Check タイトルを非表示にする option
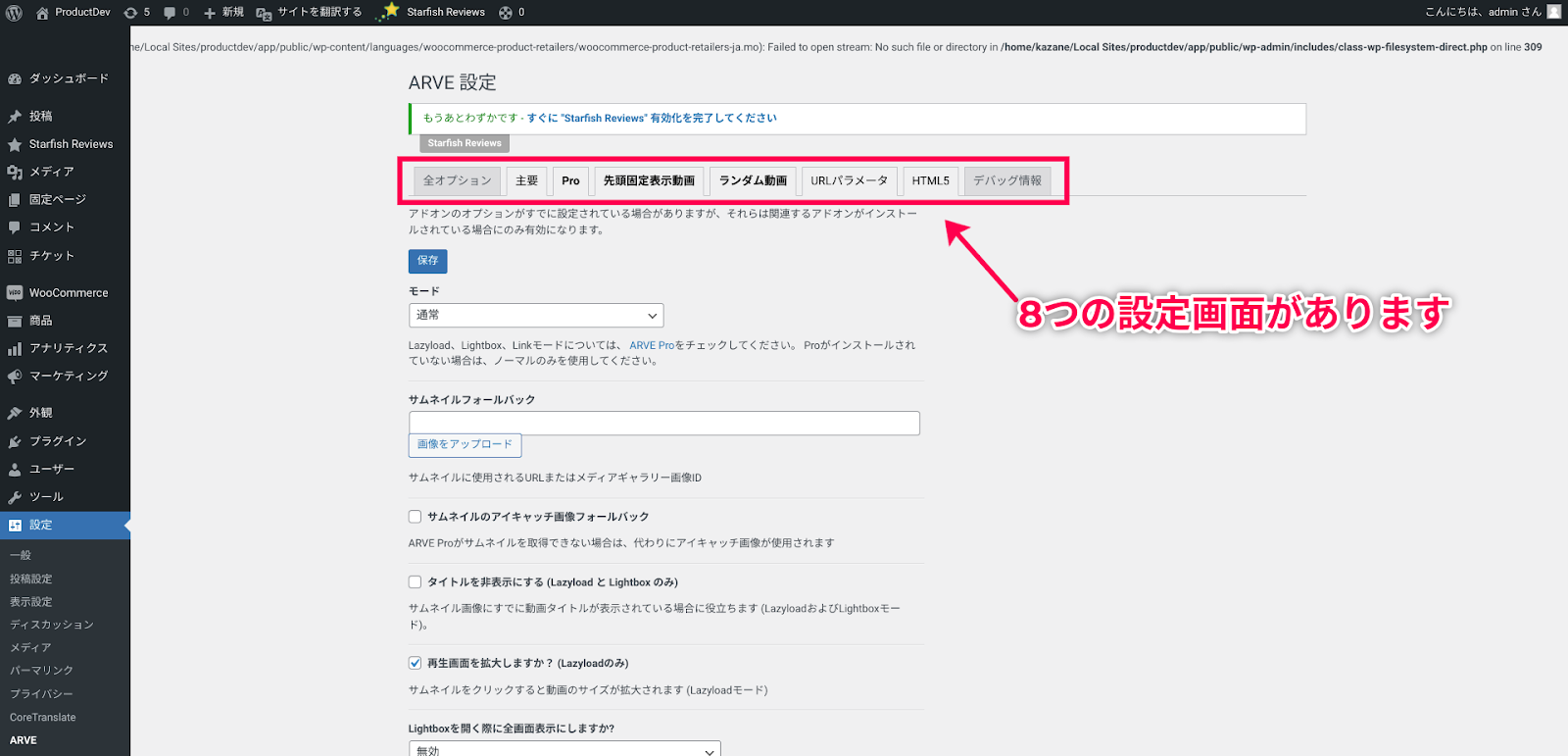Image resolution: width=1568 pixels, height=756 pixels. tap(416, 582)
